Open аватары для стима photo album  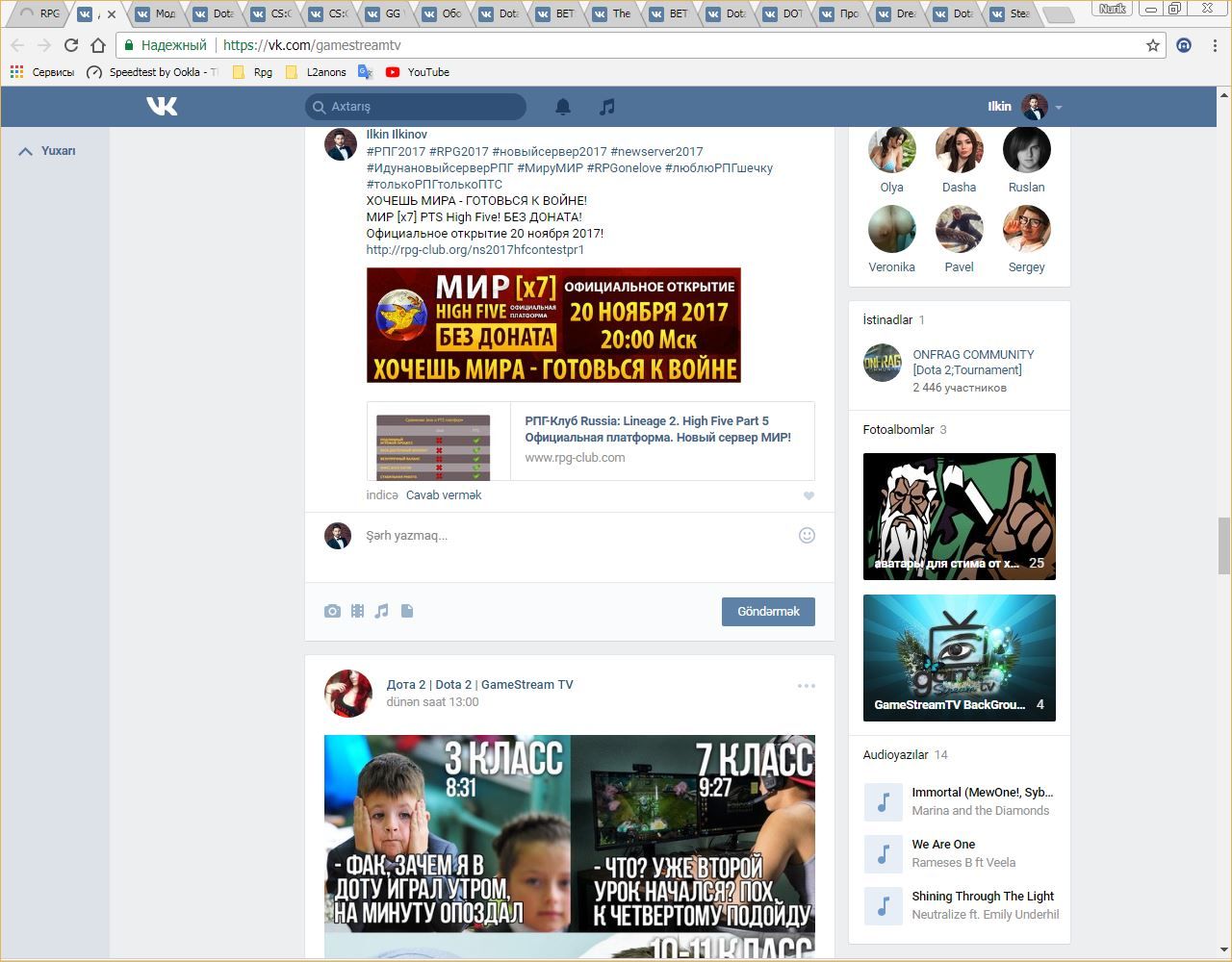(960, 517)
